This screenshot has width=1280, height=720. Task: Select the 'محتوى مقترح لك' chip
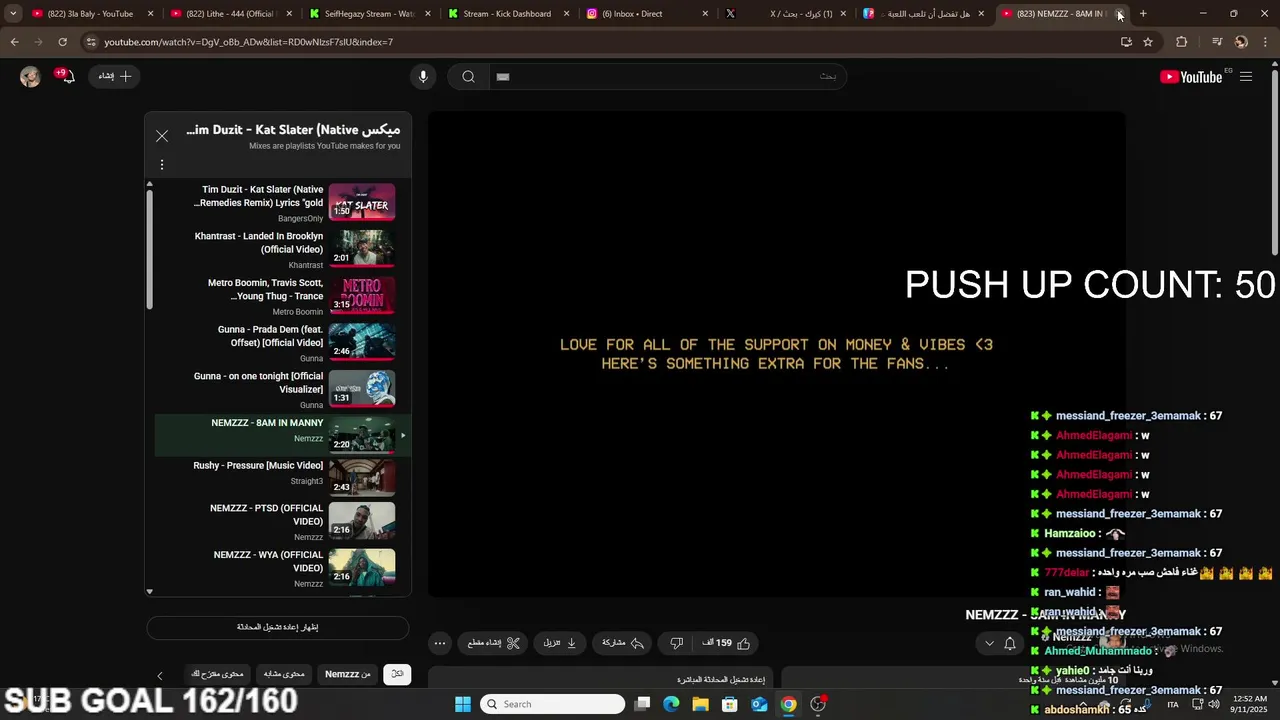[x=217, y=674]
